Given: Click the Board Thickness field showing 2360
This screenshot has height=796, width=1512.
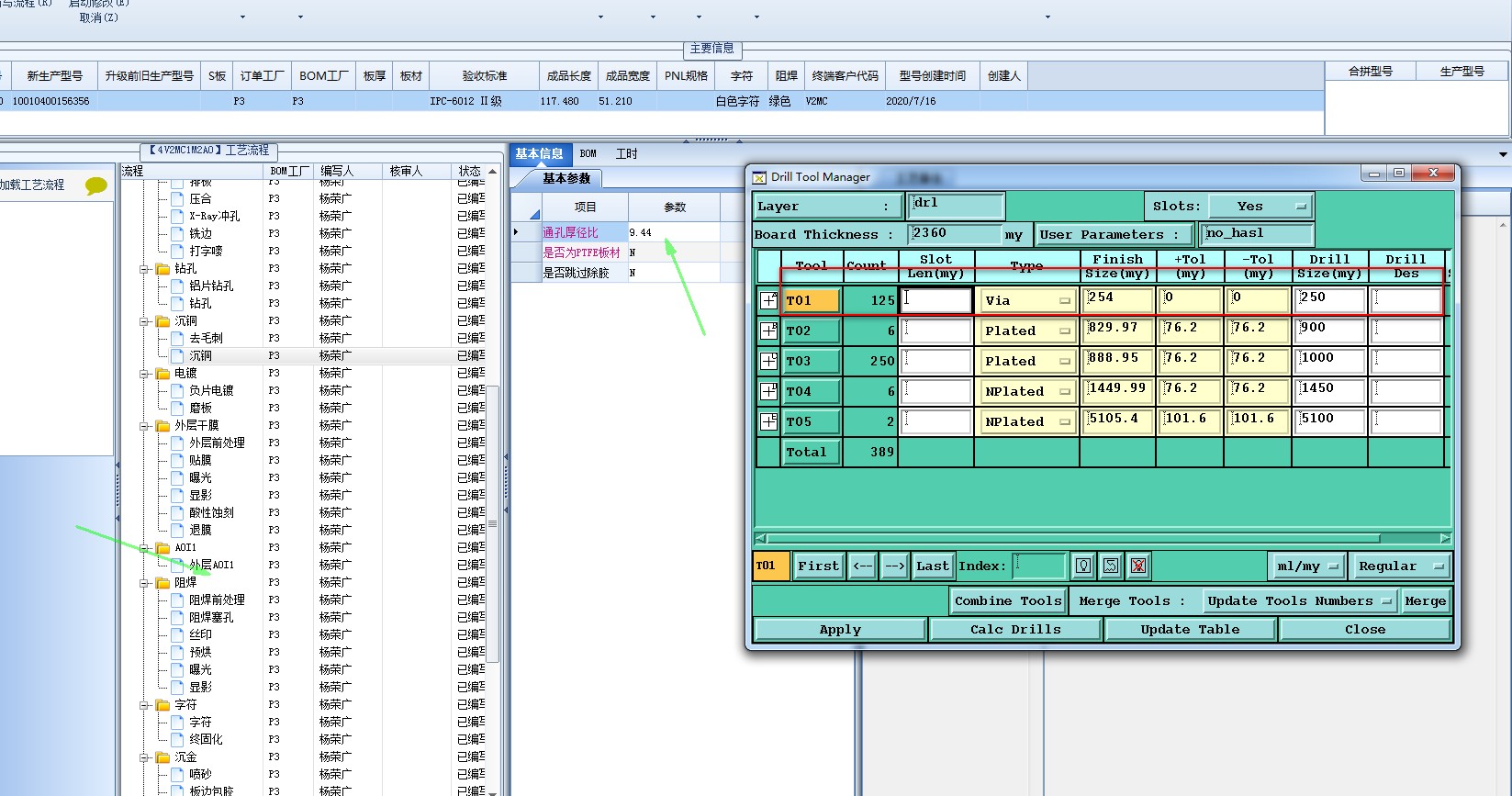Looking at the screenshot, I should pyautogui.click(x=955, y=234).
